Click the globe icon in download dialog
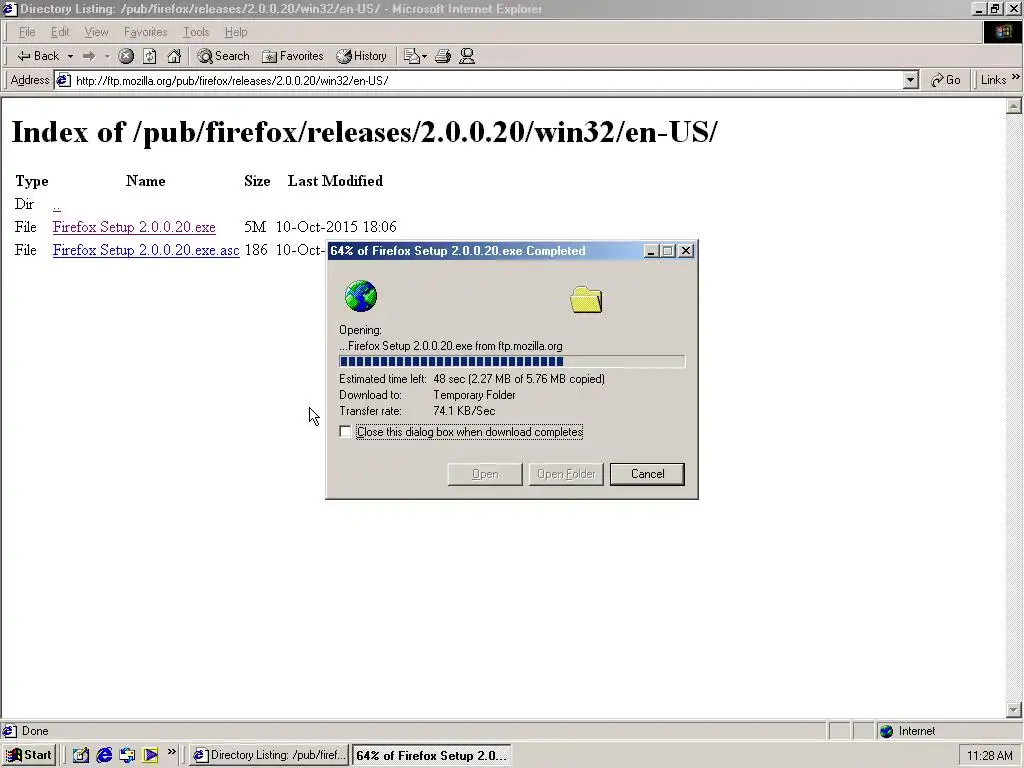The height and width of the screenshot is (768, 1024). [361, 296]
